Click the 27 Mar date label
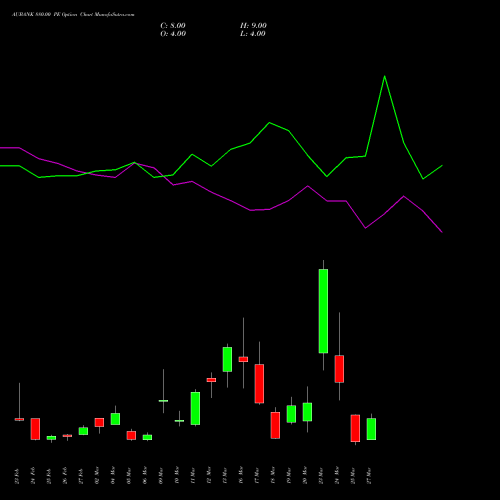 [x=369, y=476]
